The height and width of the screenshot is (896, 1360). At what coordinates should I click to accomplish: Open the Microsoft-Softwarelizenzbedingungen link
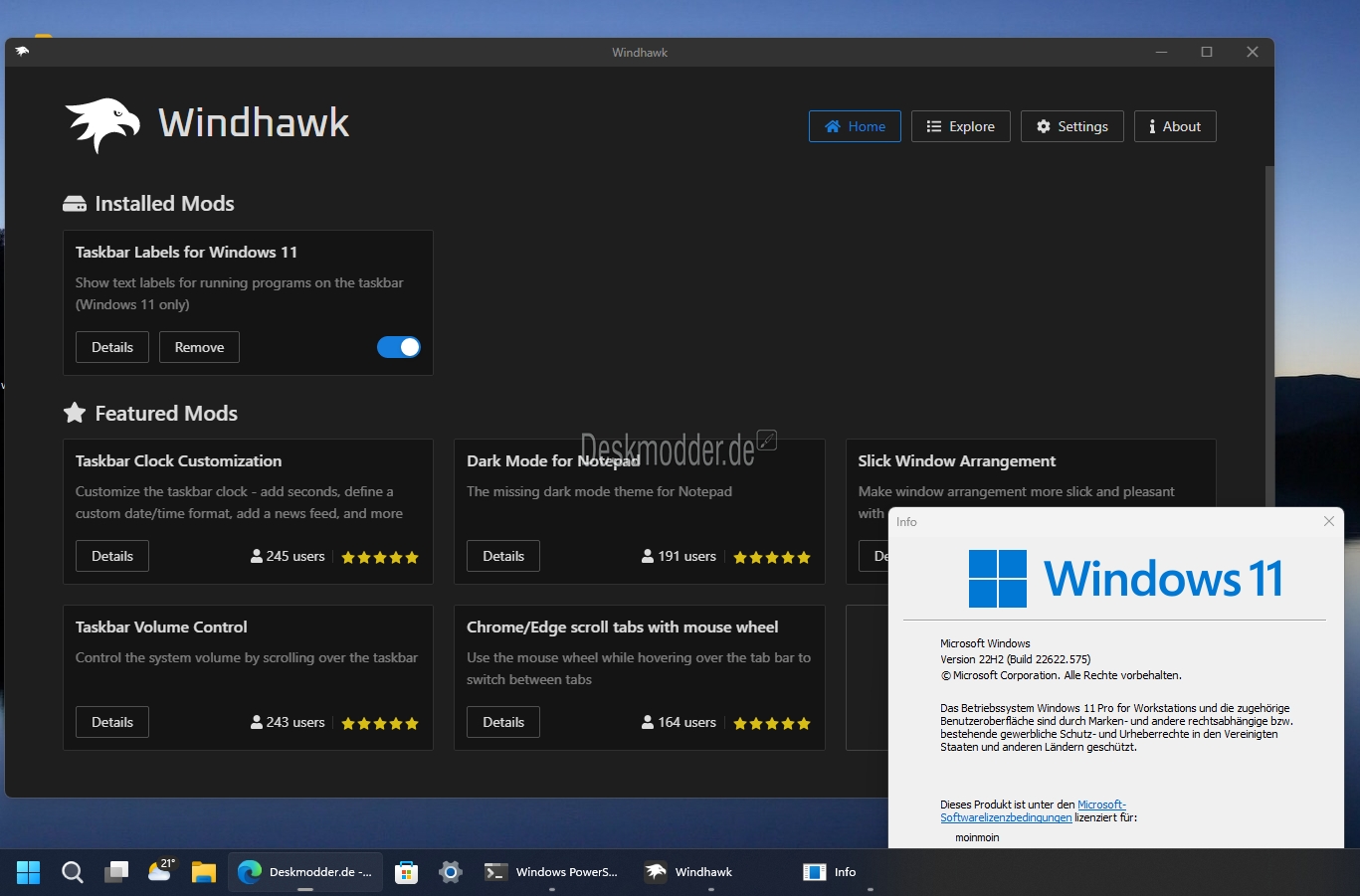coord(1033,811)
